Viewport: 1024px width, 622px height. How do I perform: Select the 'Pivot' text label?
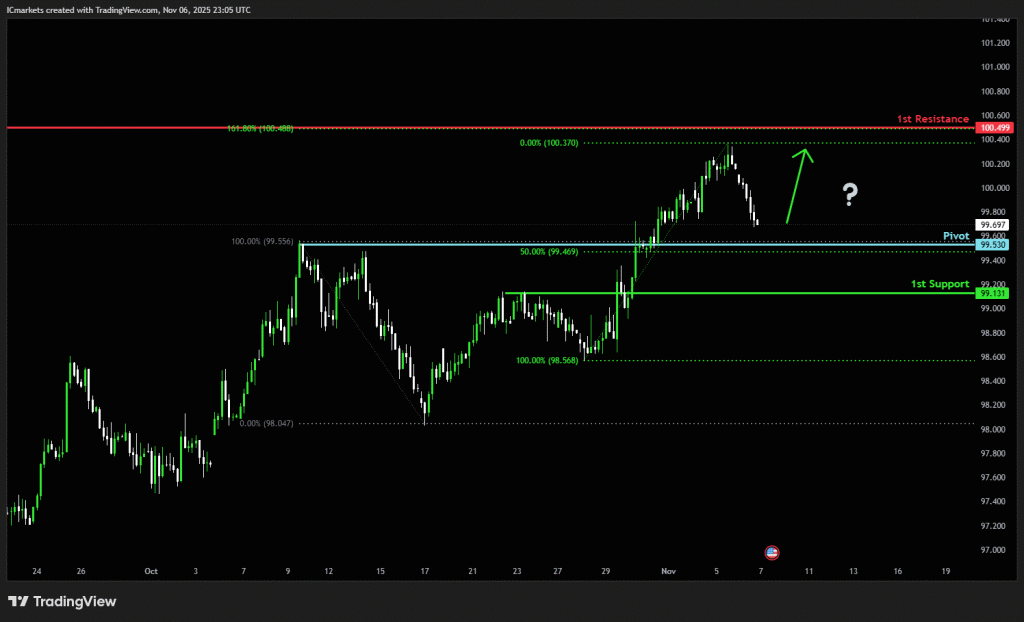956,236
